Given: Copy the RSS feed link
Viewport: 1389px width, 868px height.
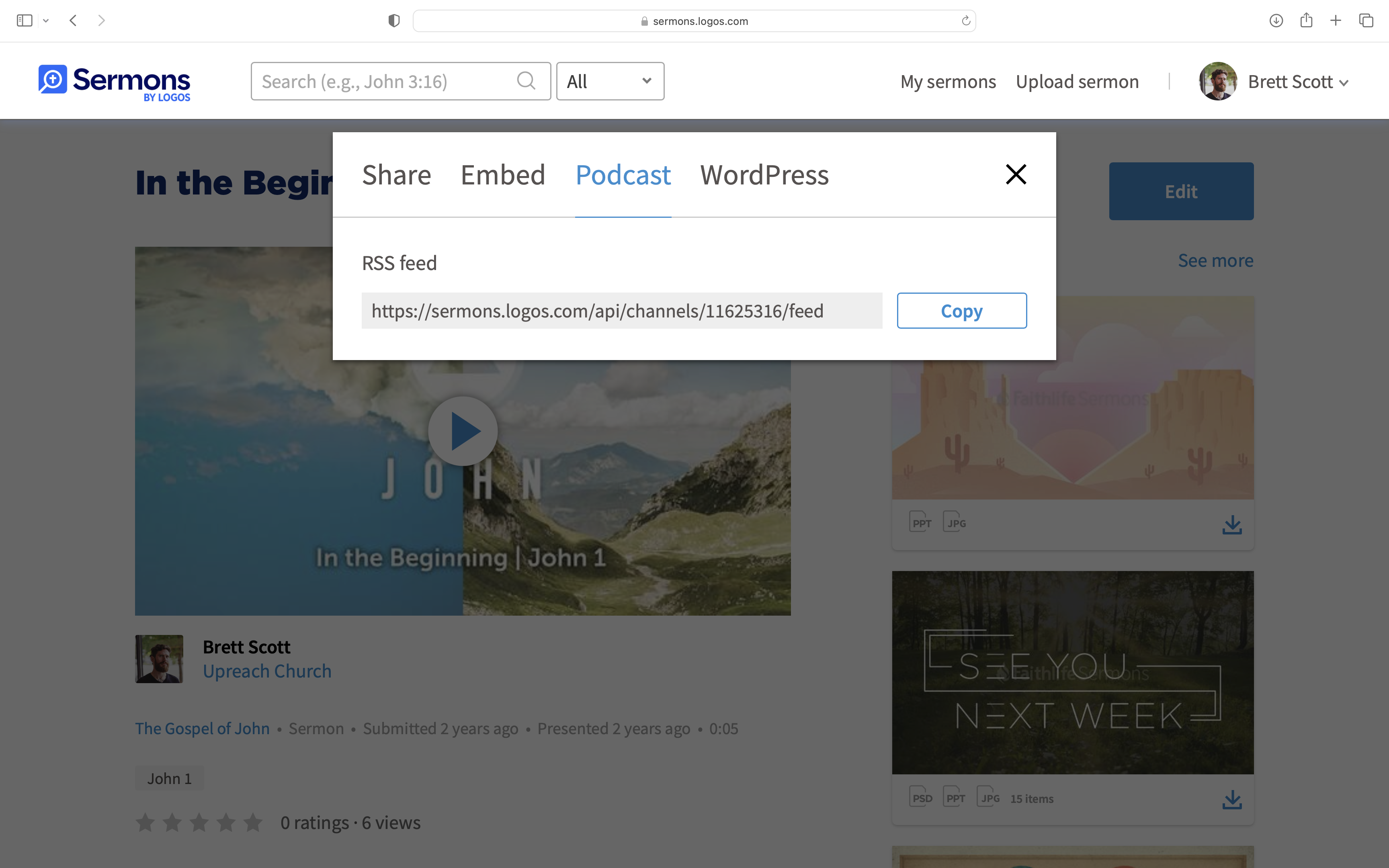Looking at the screenshot, I should pos(961,311).
